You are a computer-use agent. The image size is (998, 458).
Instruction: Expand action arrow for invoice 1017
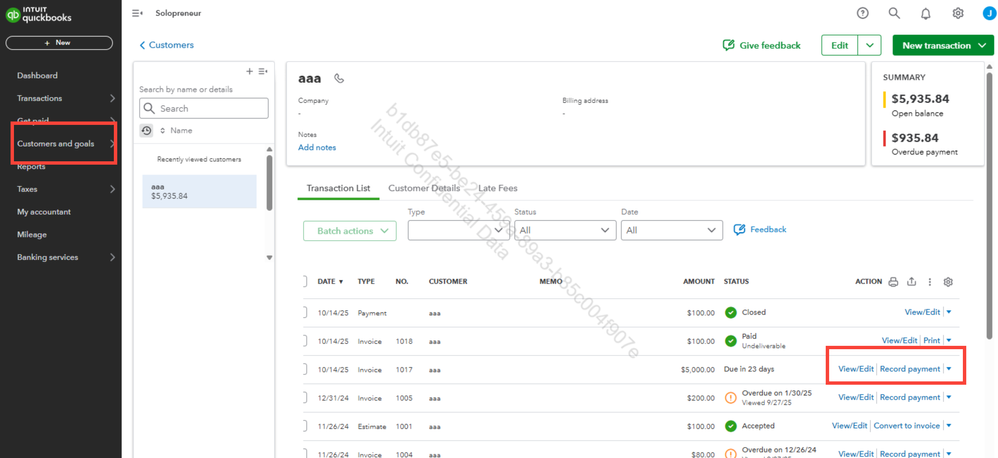tap(948, 369)
